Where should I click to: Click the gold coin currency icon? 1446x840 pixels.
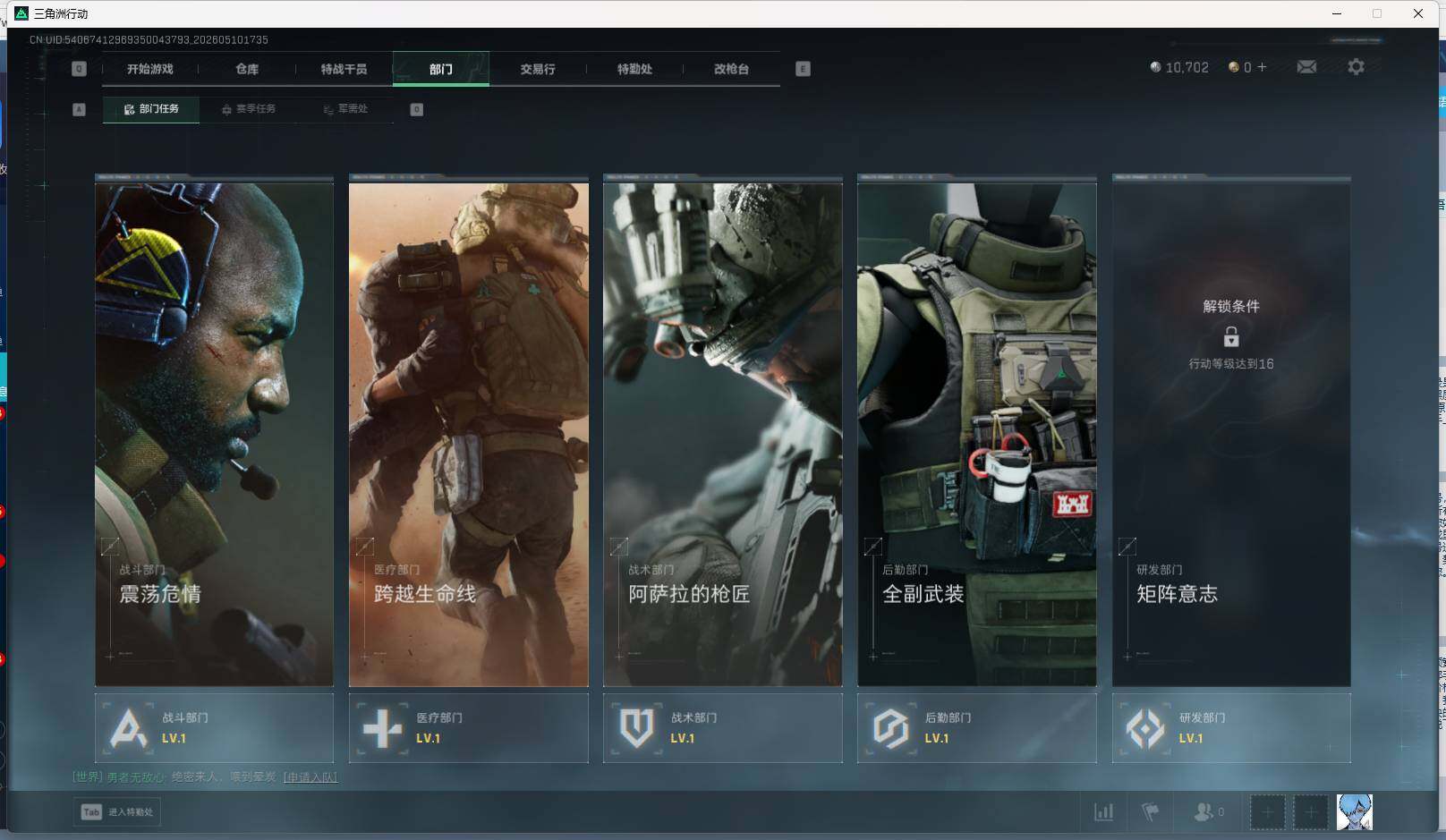tap(1234, 67)
